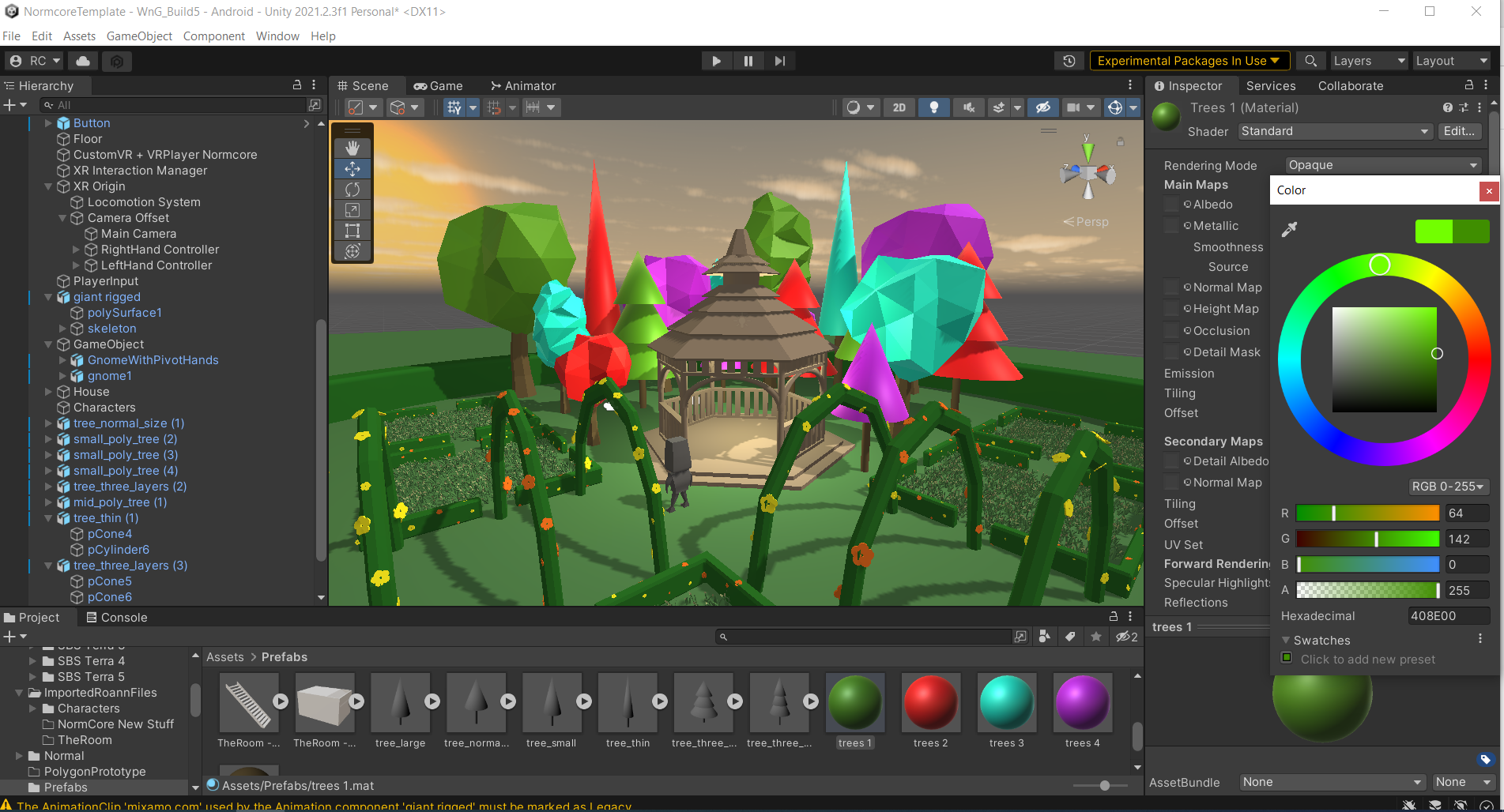Screen dimensions: 1504x812
Task: Collapse the XR Origin hierarchy item
Action: pos(48,186)
